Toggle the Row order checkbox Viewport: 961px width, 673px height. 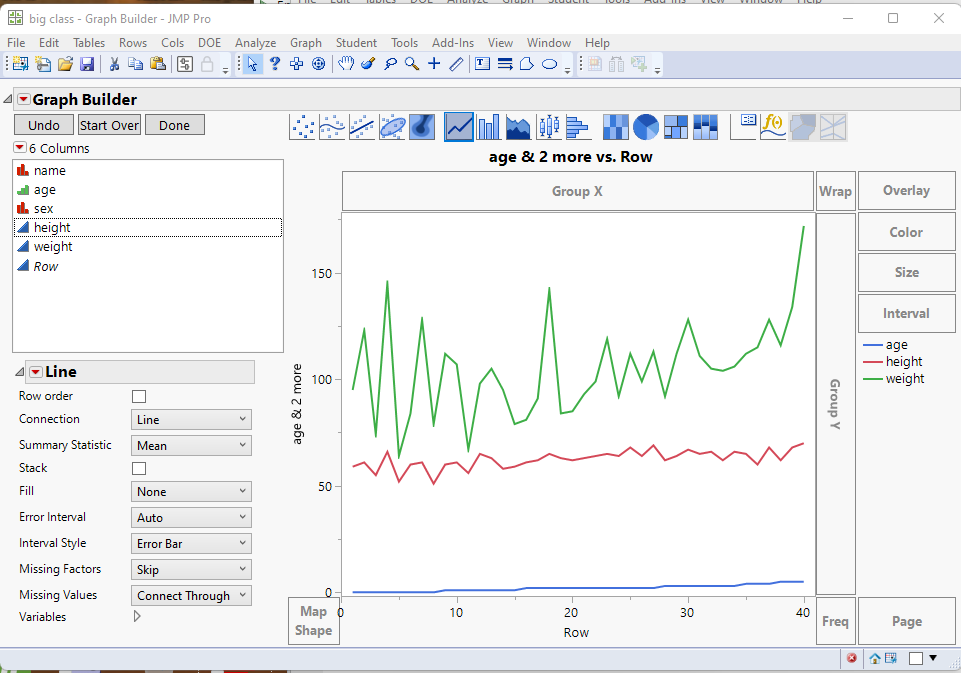pos(139,397)
